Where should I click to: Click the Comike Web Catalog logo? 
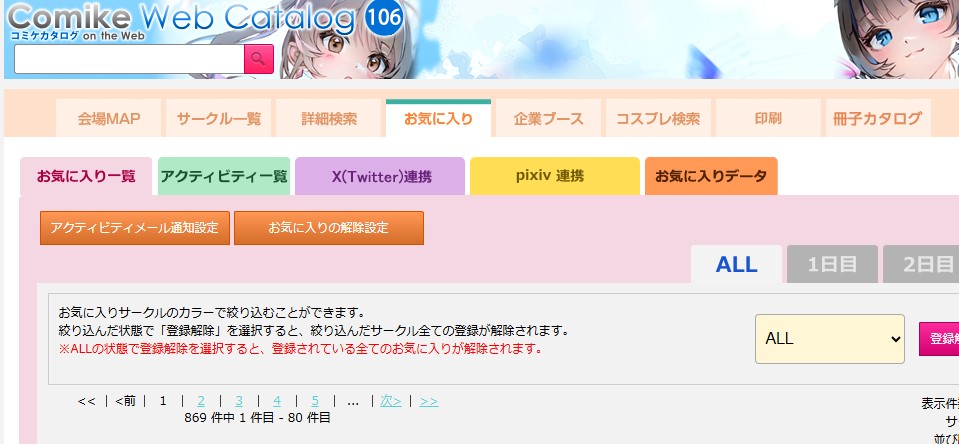pyautogui.click(x=182, y=20)
